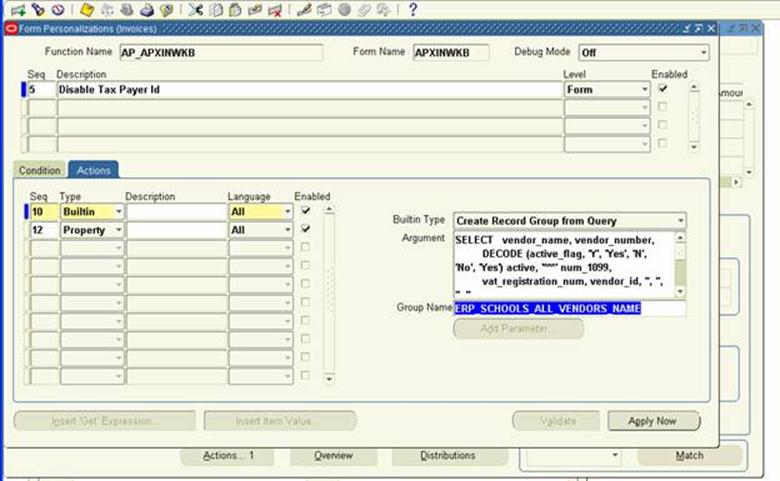The height and width of the screenshot is (481, 780).
Task: Open the Type dropdown showing Property
Action: 118,230
